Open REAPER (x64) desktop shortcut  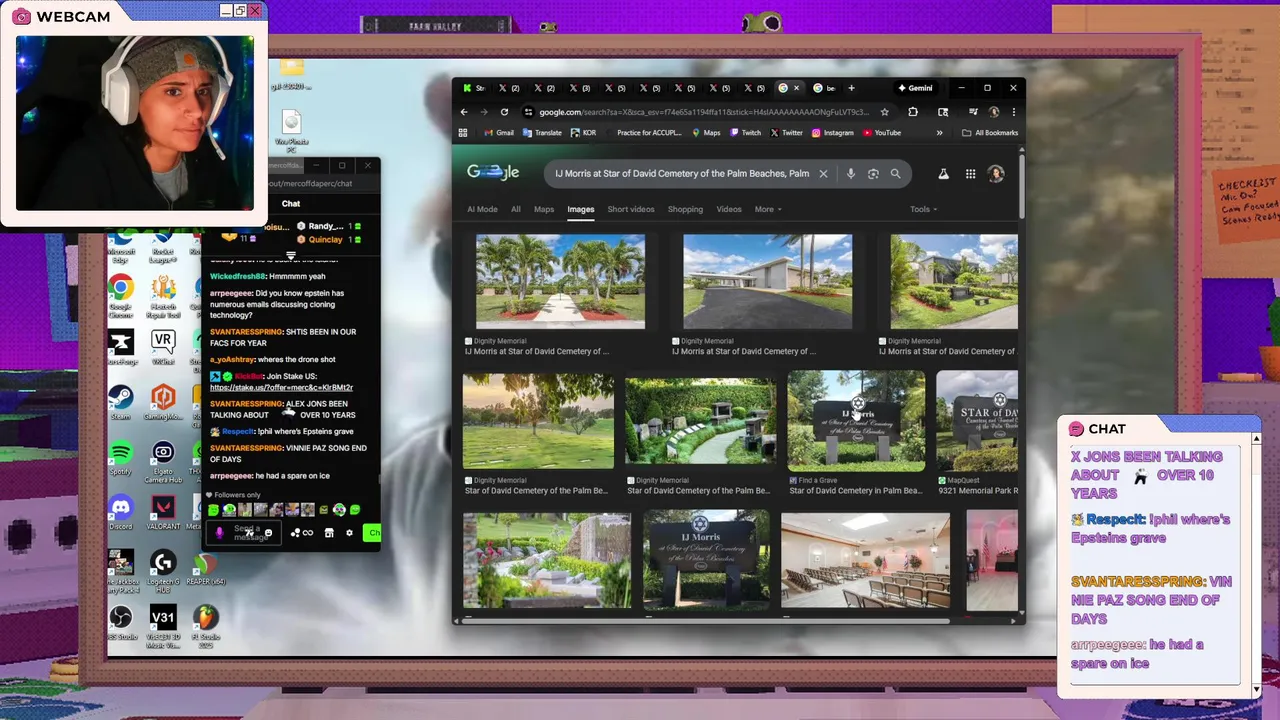pos(206,568)
